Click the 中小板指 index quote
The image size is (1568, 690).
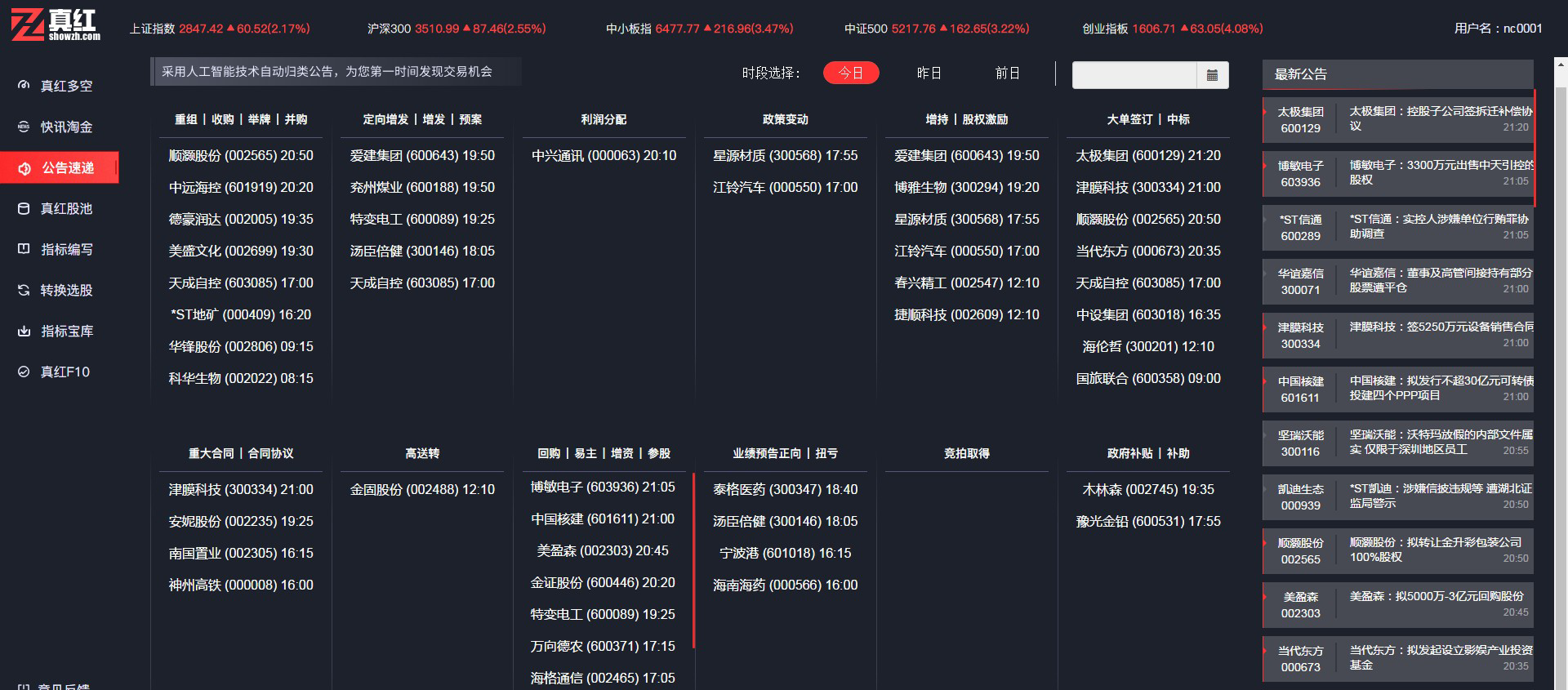click(x=700, y=29)
